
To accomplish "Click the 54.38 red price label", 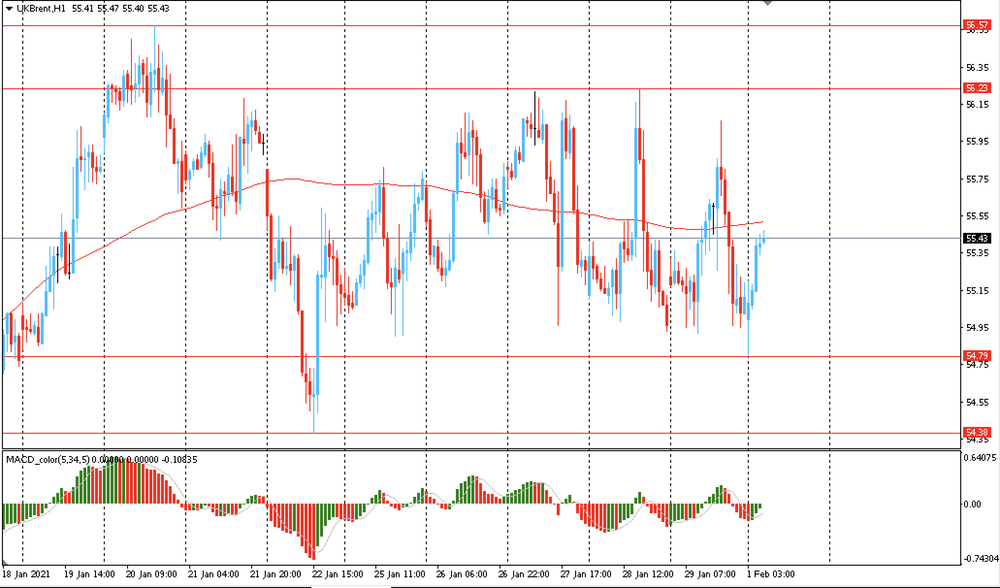I will click(x=976, y=432).
